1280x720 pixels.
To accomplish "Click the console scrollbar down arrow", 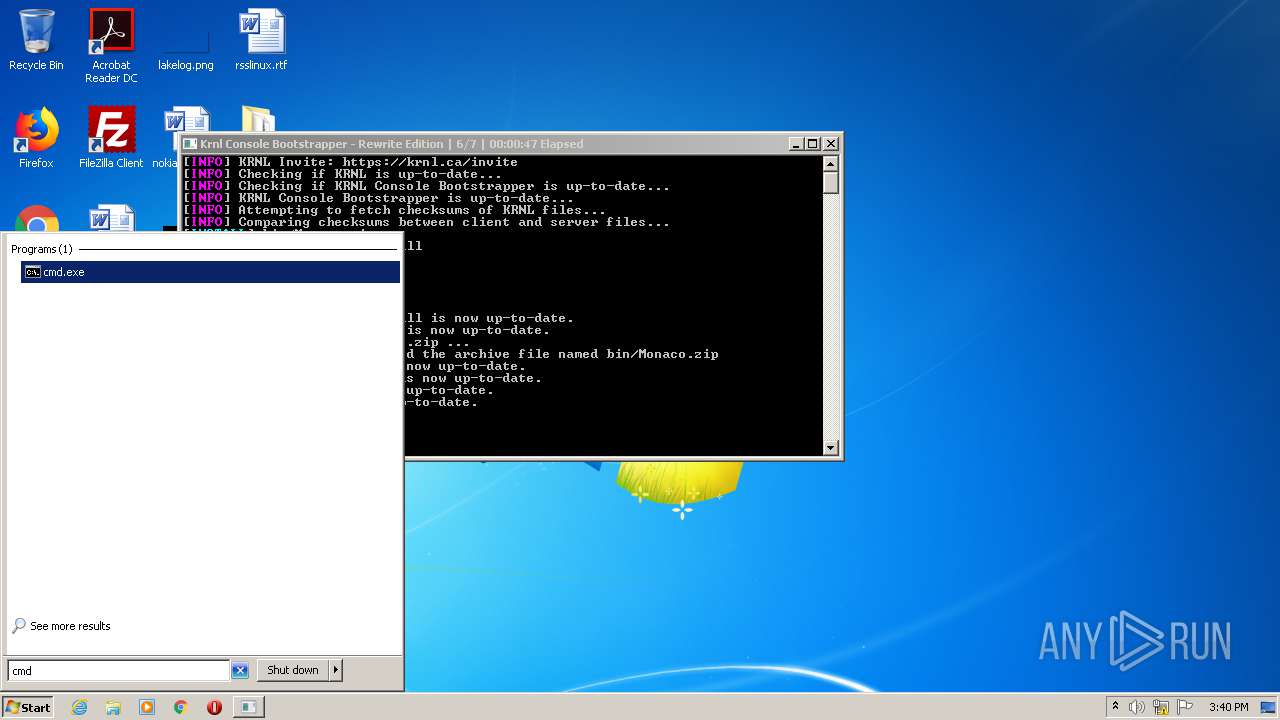I will pyautogui.click(x=830, y=448).
